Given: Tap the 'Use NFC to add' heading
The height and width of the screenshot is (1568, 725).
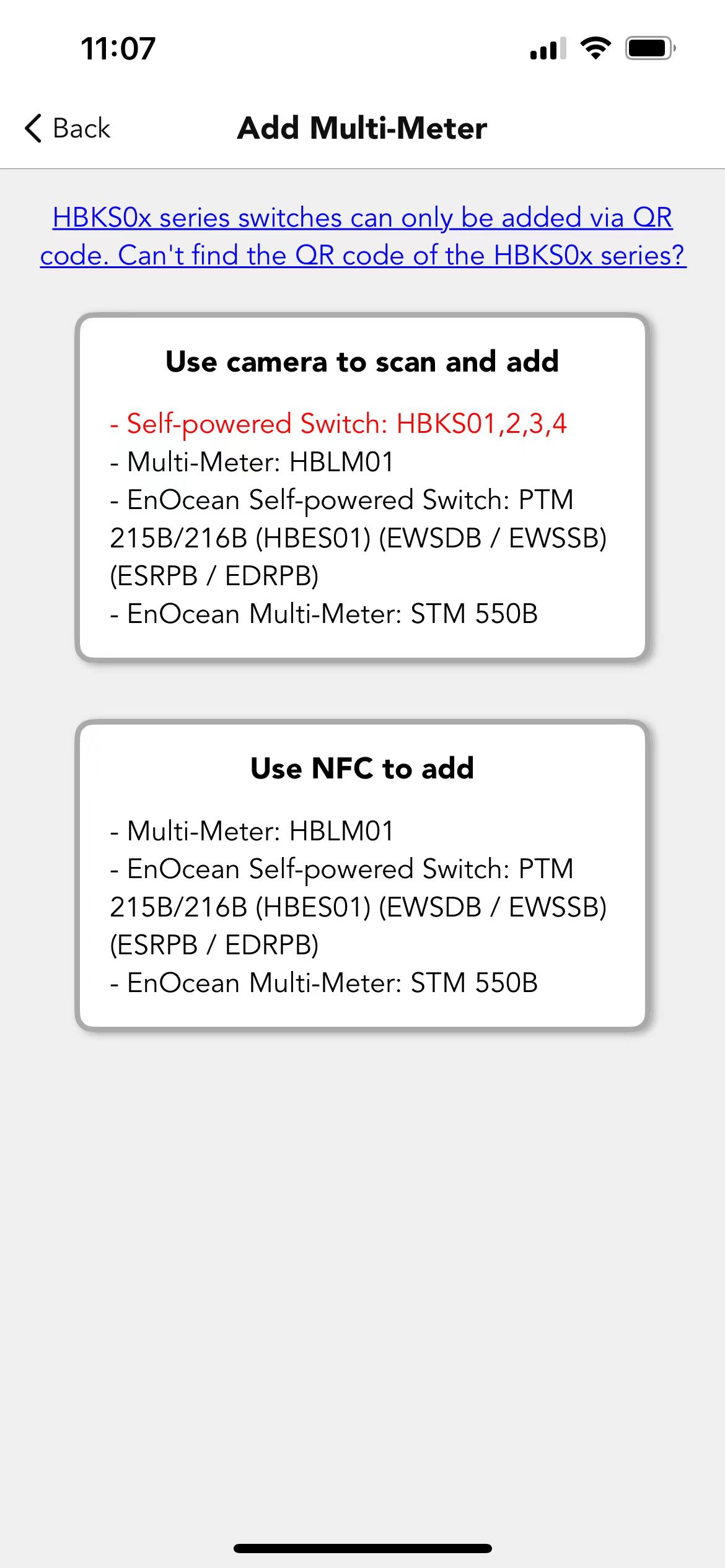Looking at the screenshot, I should pyautogui.click(x=362, y=768).
